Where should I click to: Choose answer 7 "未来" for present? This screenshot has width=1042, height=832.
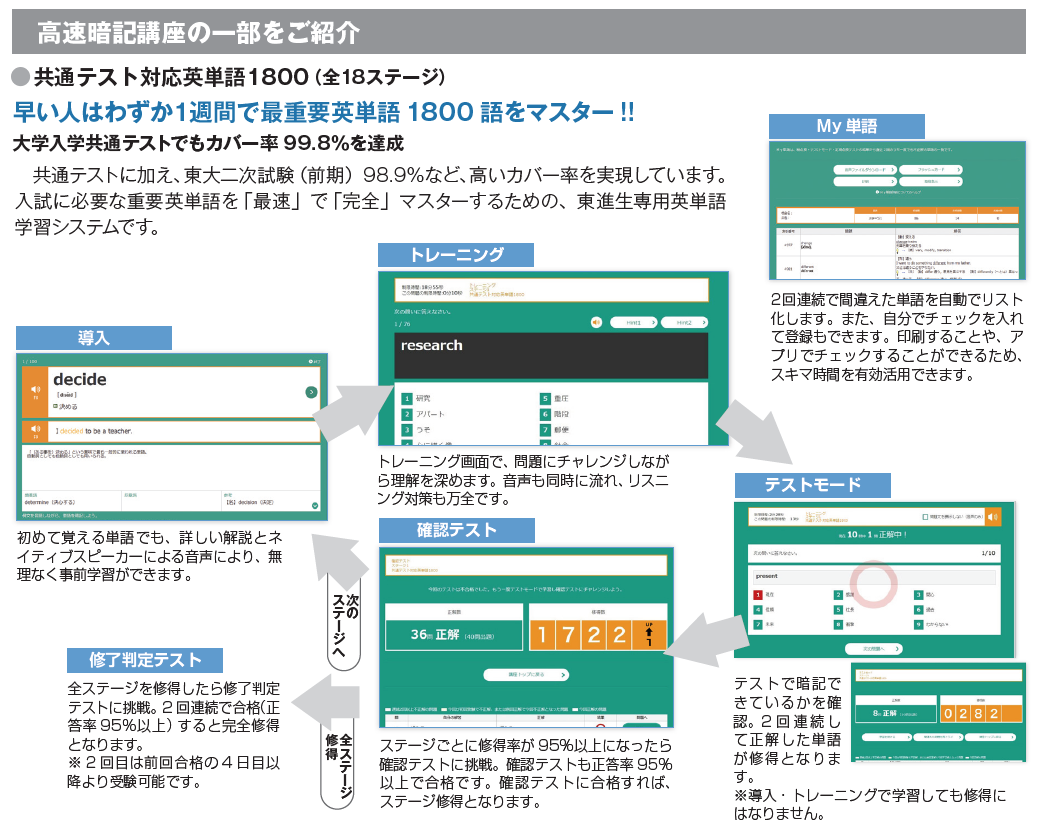coord(764,625)
